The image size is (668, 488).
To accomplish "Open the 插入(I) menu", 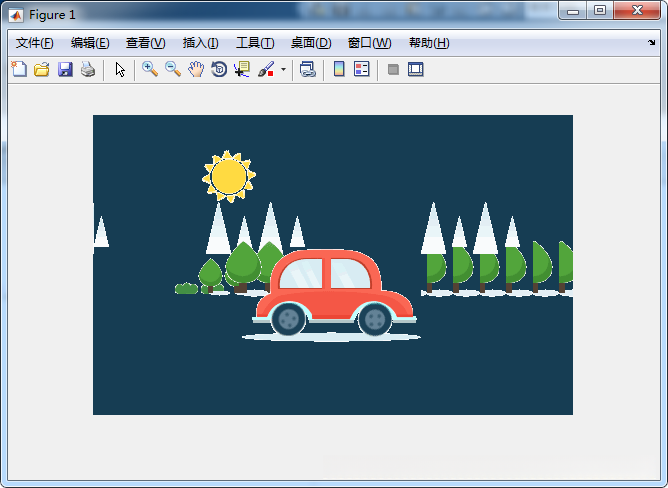I will [x=200, y=43].
